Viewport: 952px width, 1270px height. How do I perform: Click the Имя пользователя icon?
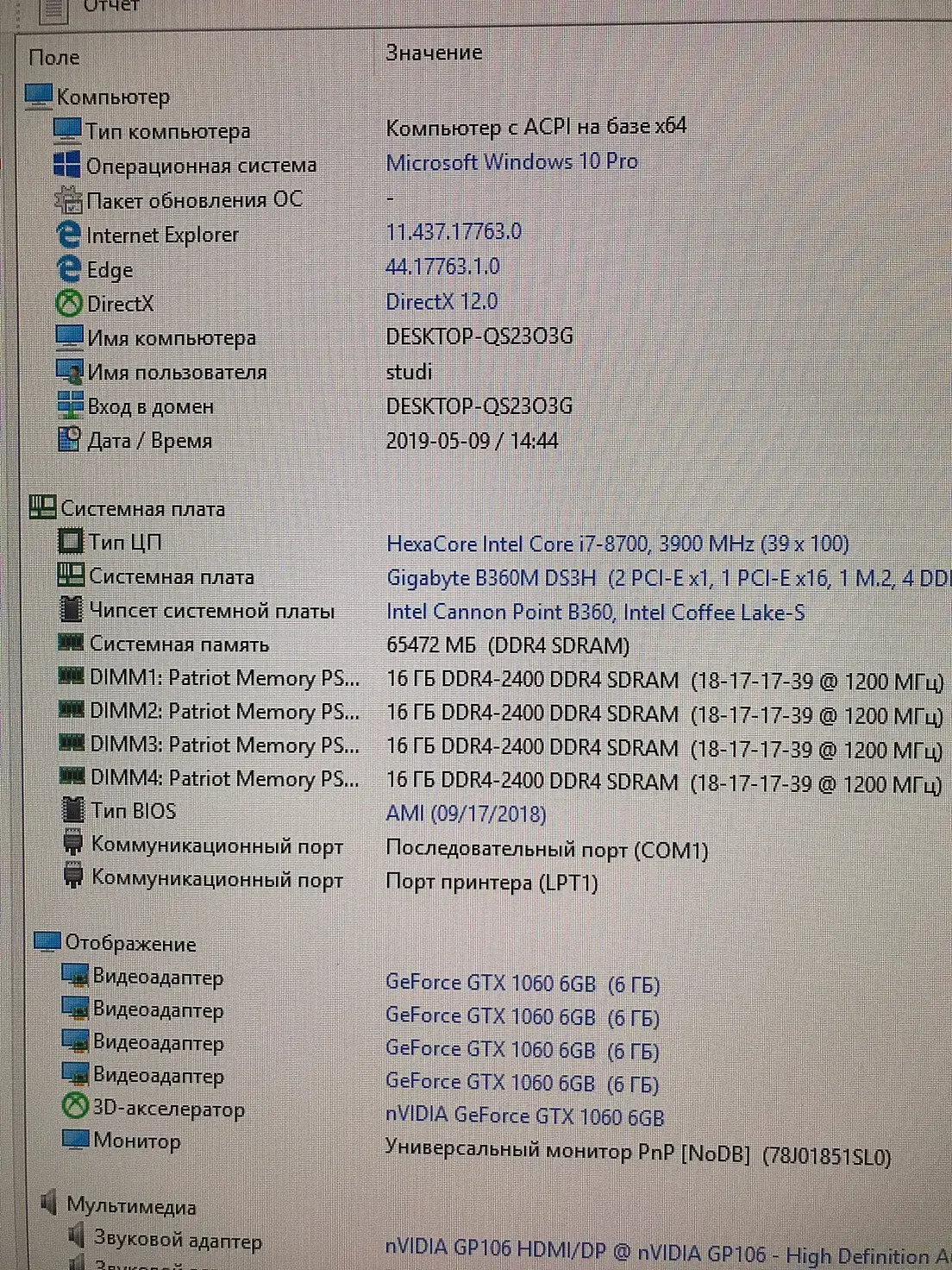[x=70, y=372]
